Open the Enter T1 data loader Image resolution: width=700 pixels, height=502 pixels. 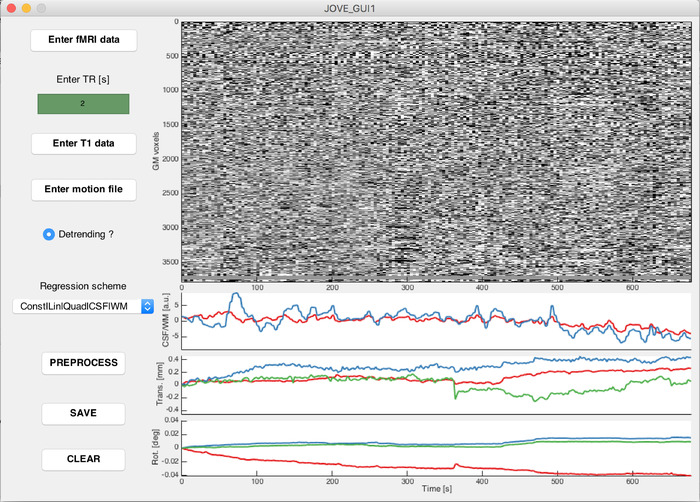click(x=83, y=143)
